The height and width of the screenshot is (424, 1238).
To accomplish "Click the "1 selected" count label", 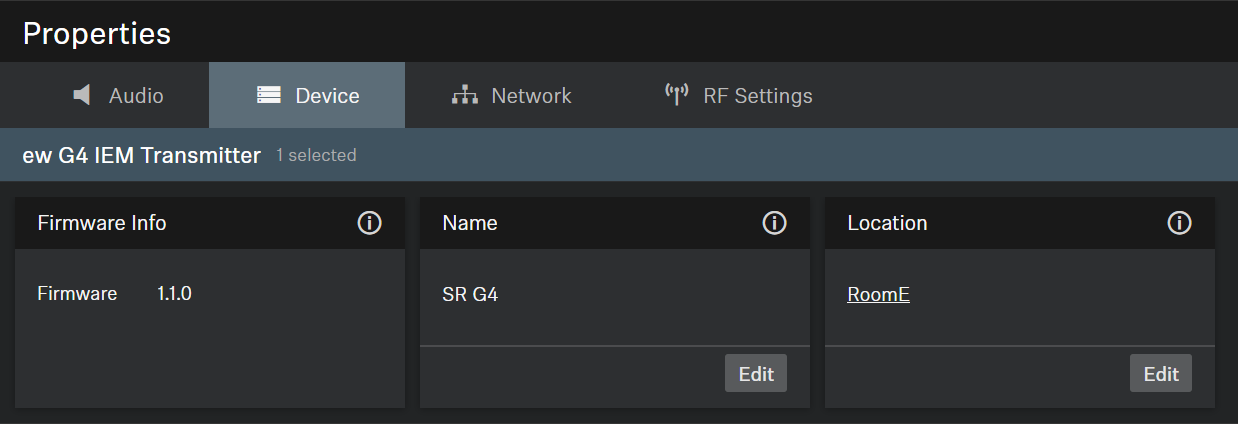I will 316,156.
